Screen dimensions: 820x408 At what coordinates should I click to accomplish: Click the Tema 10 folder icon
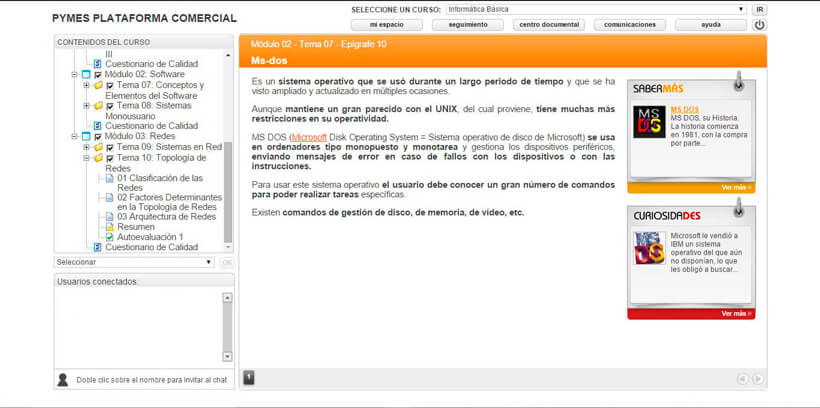tap(98, 157)
